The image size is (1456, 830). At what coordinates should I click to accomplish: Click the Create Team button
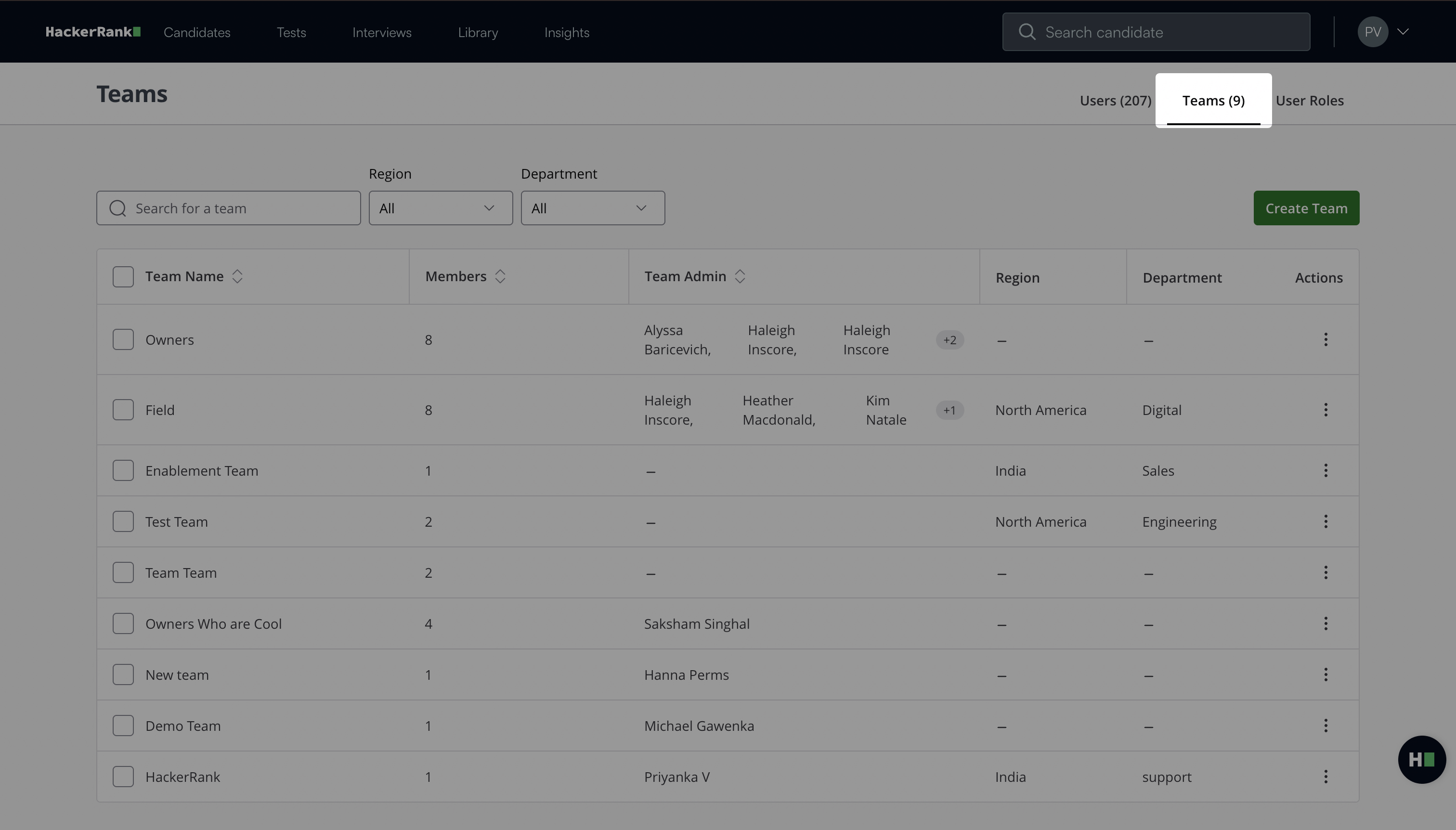coord(1306,208)
